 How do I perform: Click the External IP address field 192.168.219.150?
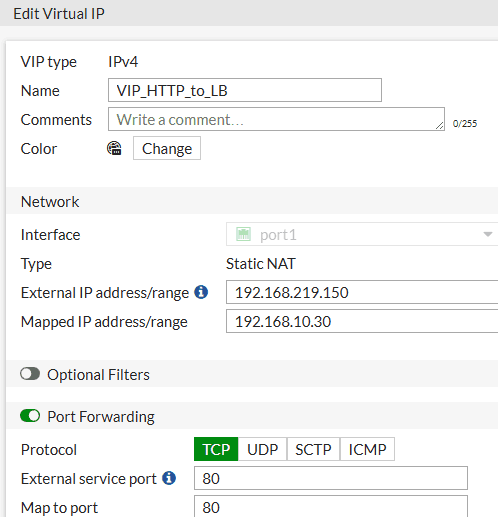coord(362,292)
